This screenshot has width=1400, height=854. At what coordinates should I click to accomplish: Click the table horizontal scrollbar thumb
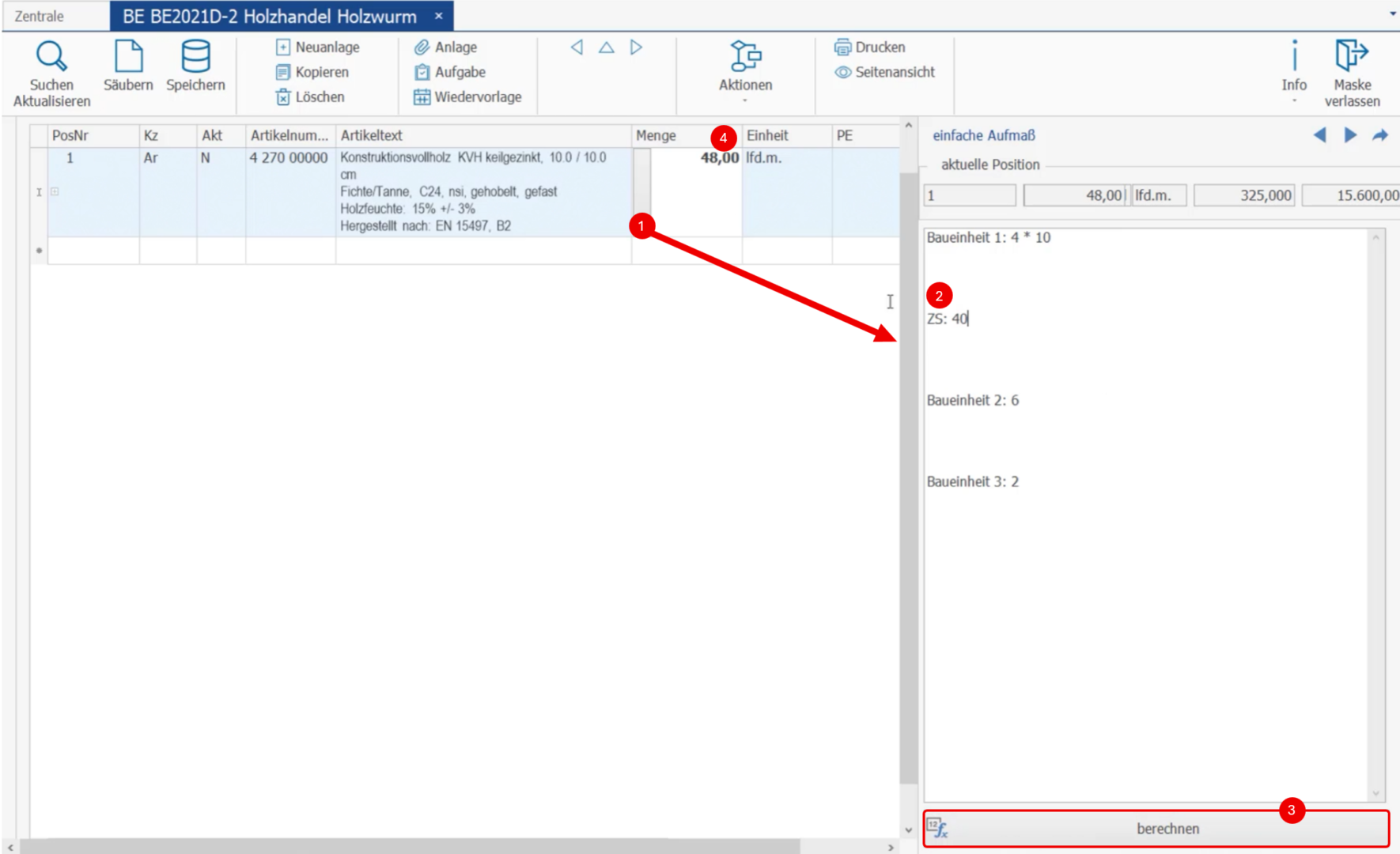pyautogui.click(x=411, y=847)
